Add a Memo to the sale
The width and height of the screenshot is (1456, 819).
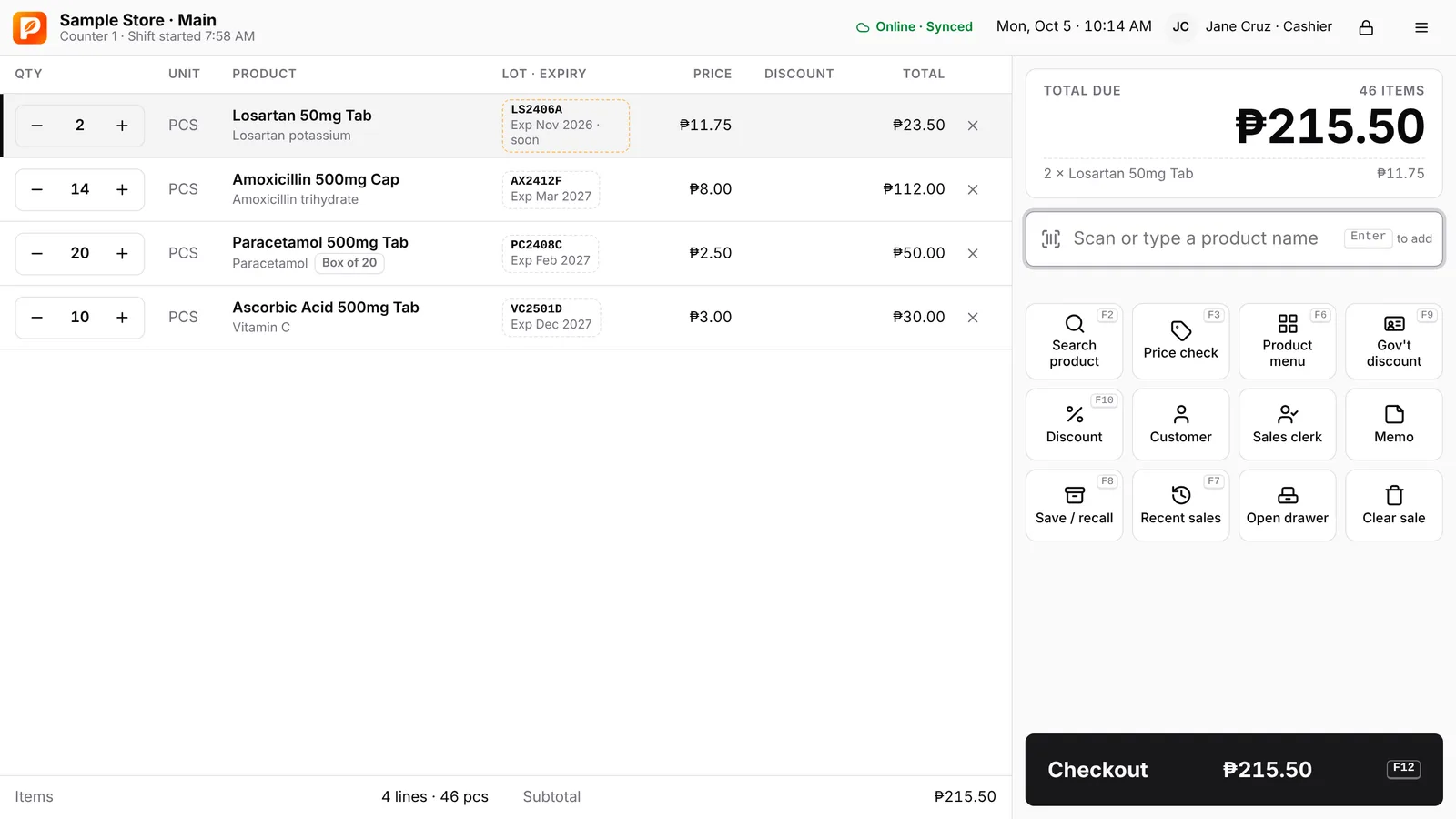click(1393, 424)
